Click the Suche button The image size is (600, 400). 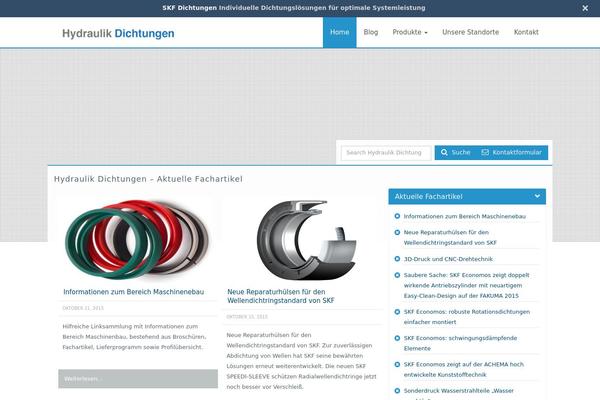[x=455, y=152]
